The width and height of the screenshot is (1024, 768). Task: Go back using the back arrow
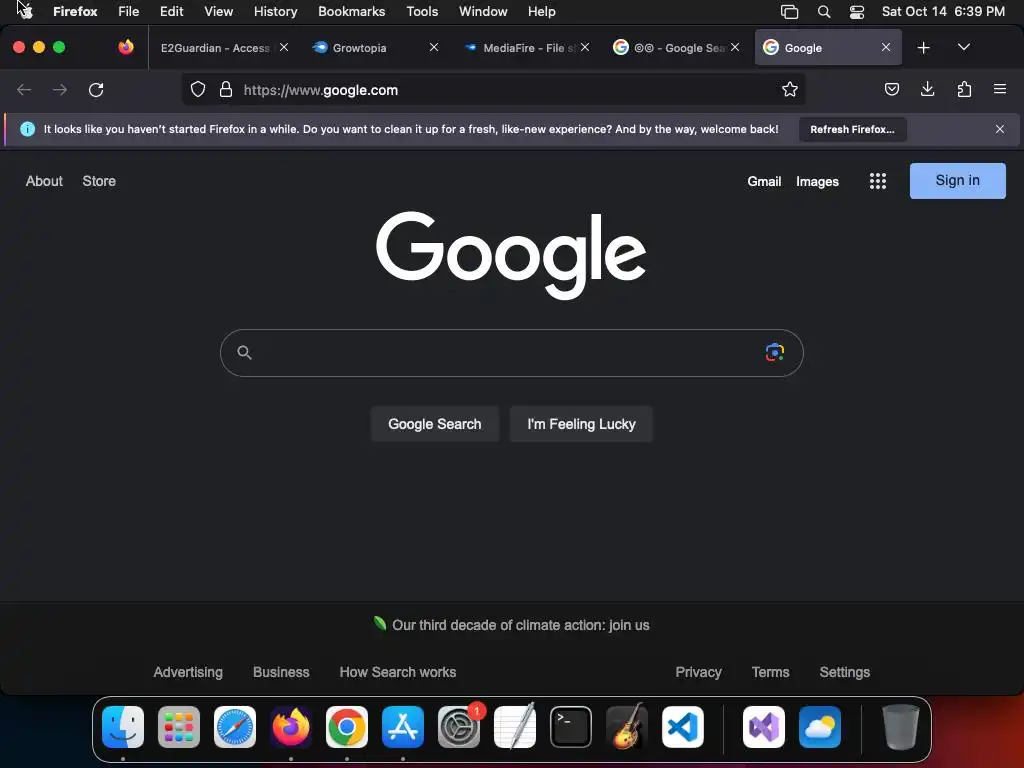[24, 89]
